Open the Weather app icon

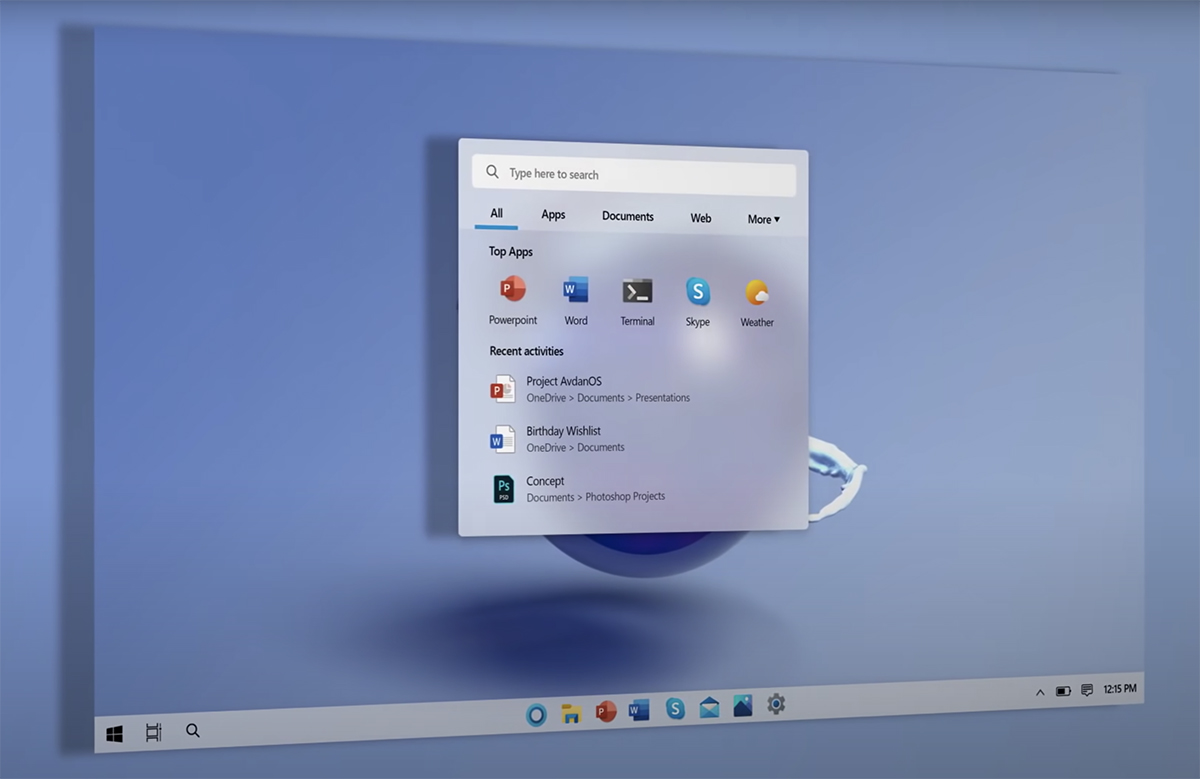coord(757,293)
